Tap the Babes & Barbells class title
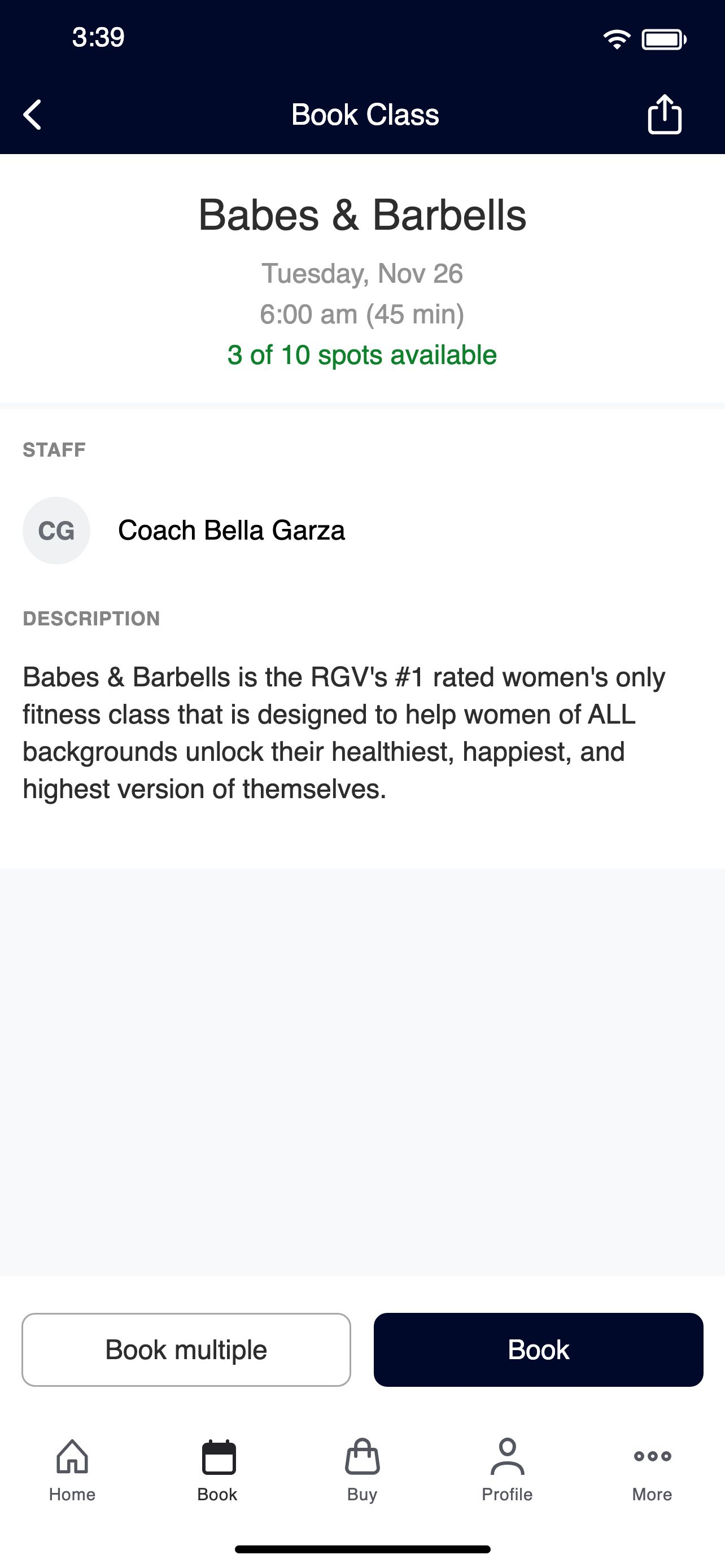The image size is (725, 1568). coord(362,215)
